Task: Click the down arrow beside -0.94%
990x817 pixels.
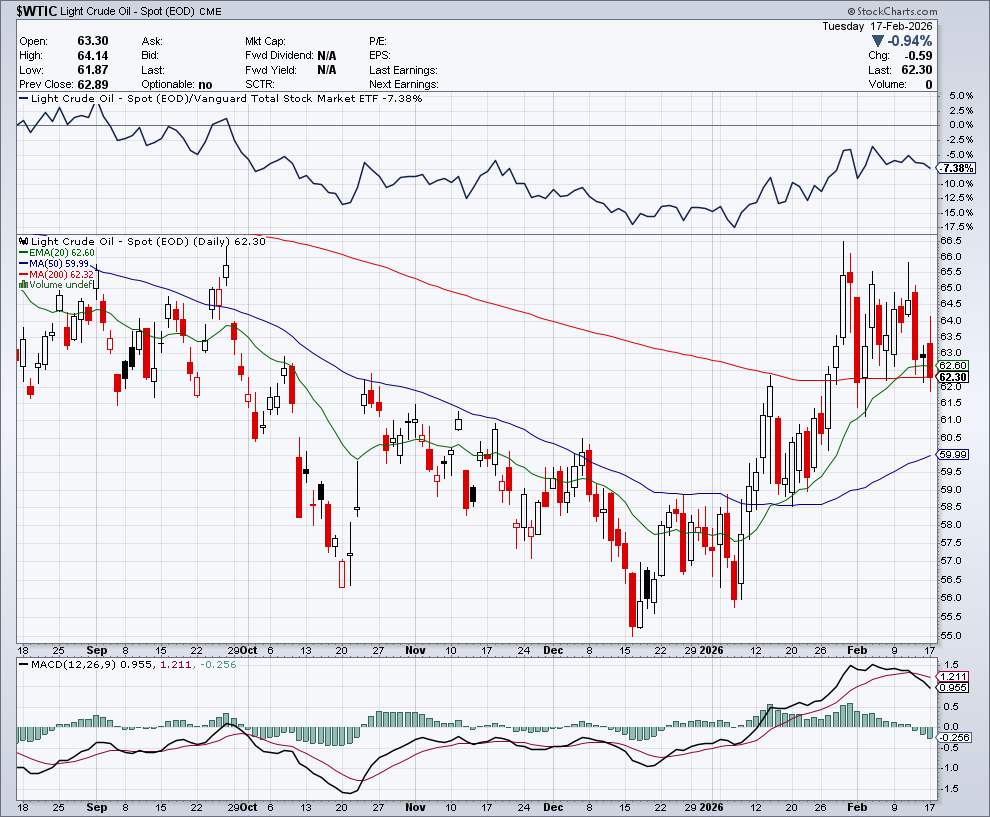Action: [878, 41]
